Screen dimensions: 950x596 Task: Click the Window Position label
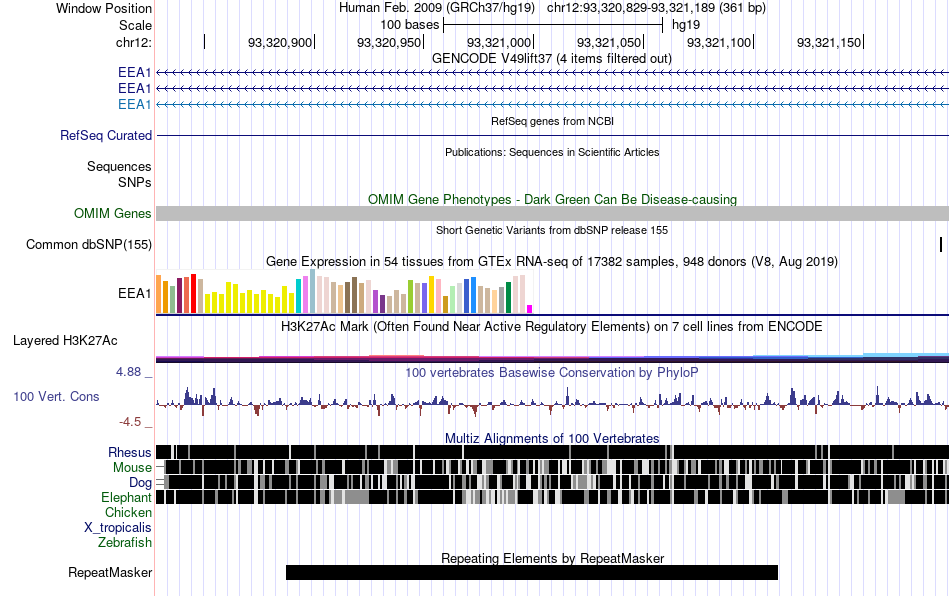pyautogui.click(x=104, y=8)
